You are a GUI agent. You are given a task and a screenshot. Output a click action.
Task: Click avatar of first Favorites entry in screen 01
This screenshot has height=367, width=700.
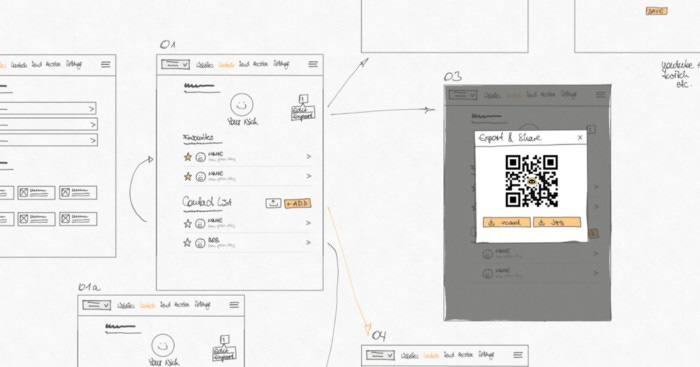201,157
